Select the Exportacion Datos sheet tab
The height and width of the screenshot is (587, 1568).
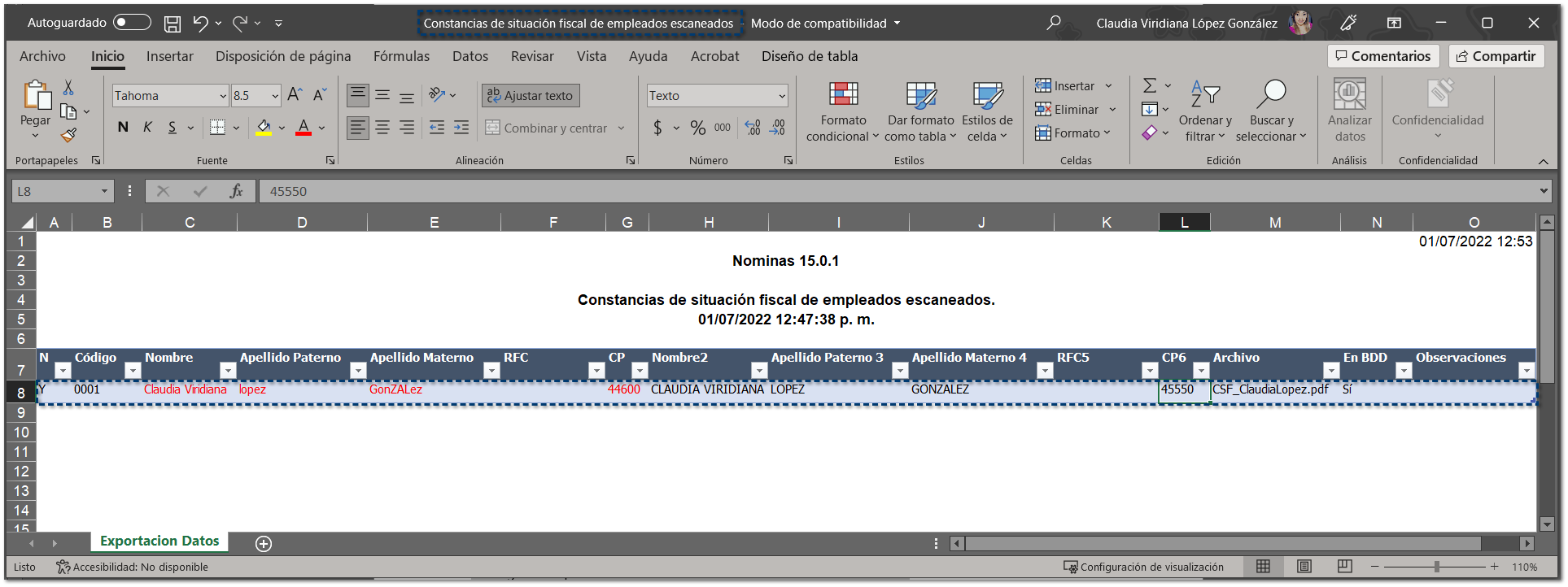(x=159, y=541)
